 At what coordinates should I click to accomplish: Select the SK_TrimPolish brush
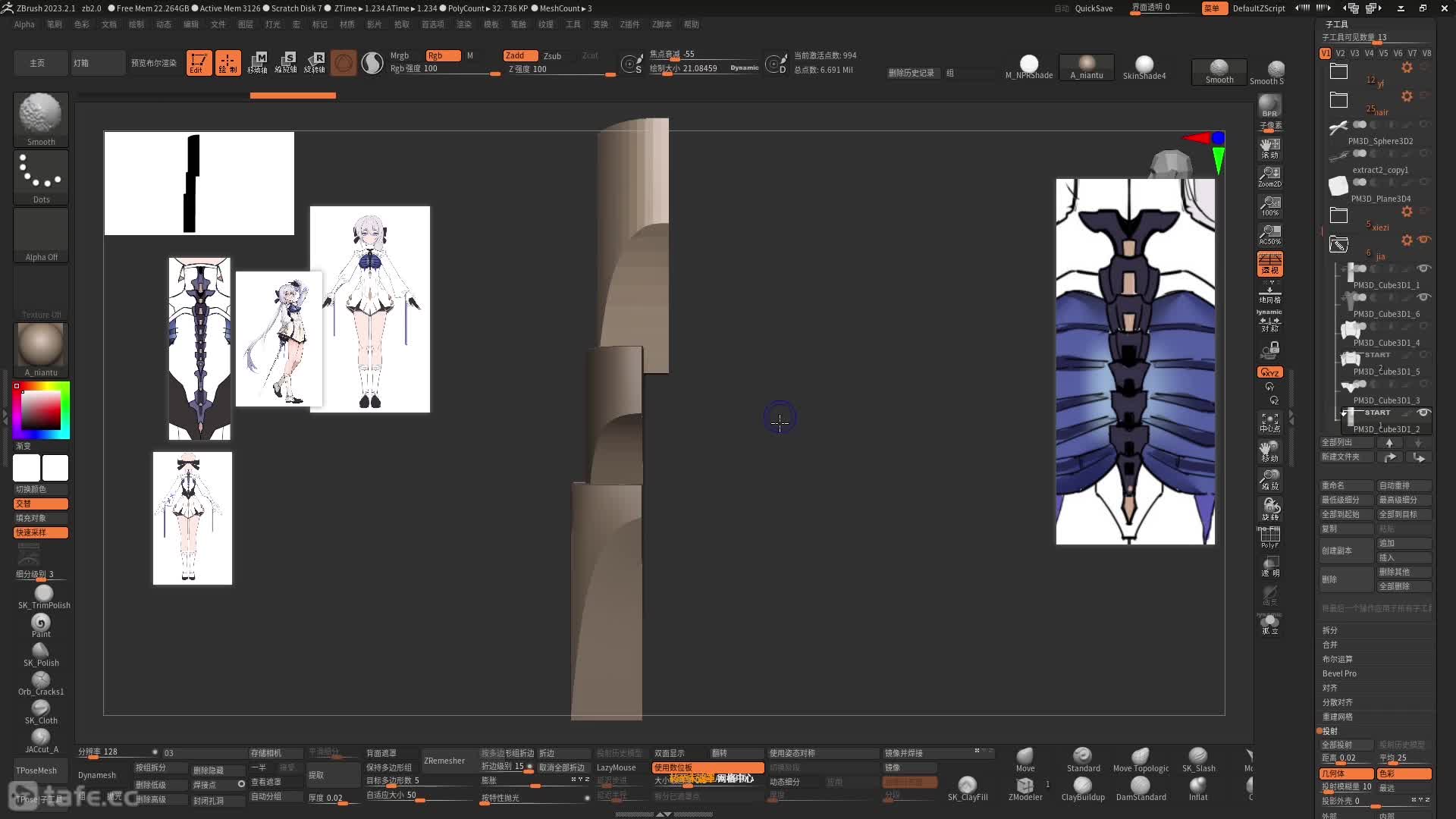pyautogui.click(x=43, y=597)
